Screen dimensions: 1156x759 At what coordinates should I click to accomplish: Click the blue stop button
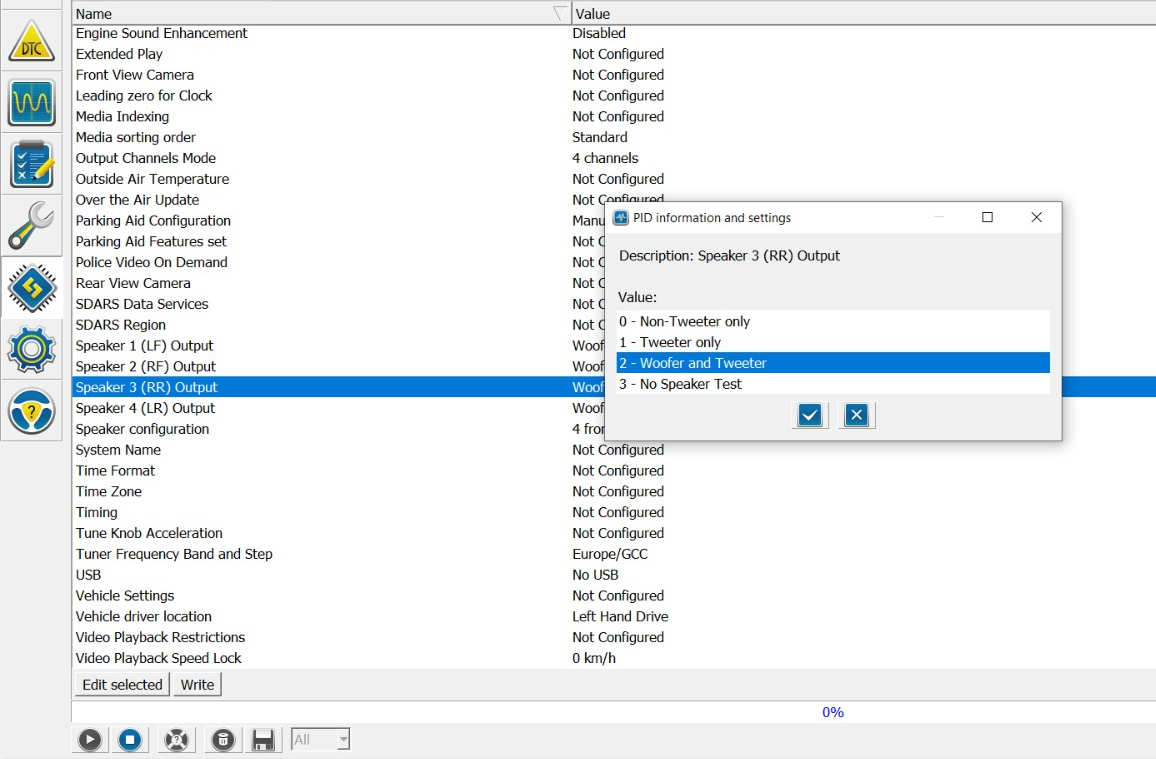(130, 739)
